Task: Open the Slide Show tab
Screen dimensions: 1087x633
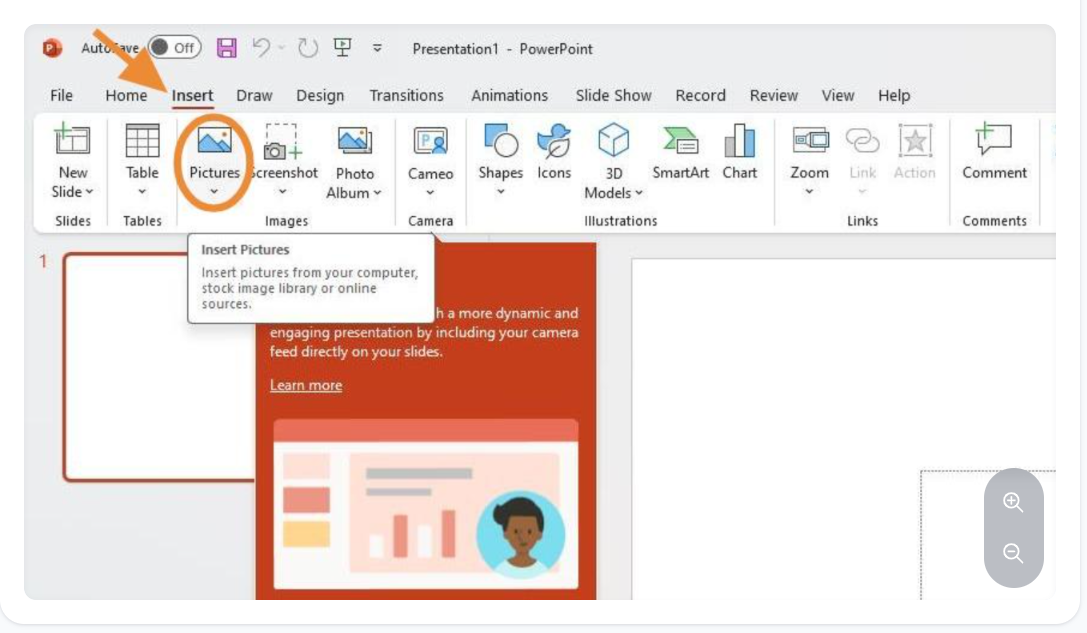Action: (612, 95)
